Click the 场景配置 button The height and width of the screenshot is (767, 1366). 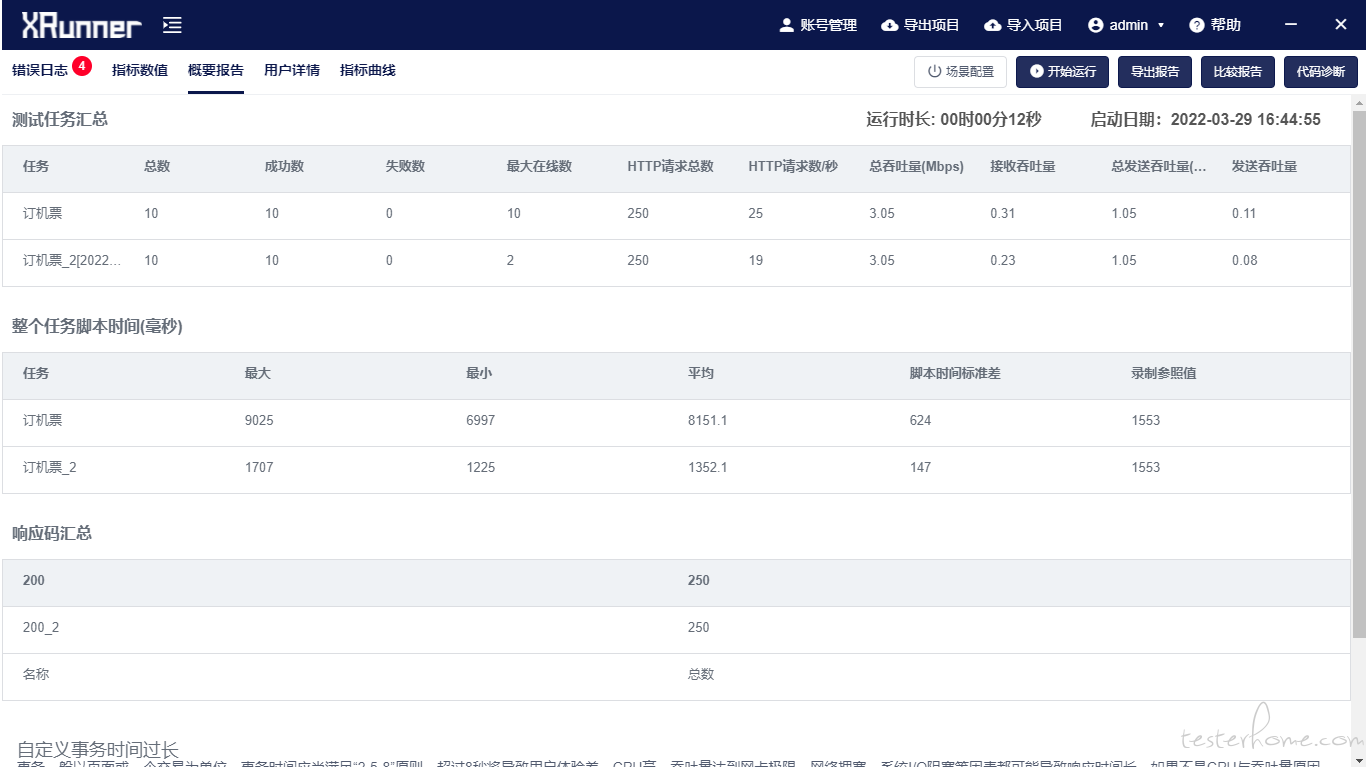click(x=961, y=72)
